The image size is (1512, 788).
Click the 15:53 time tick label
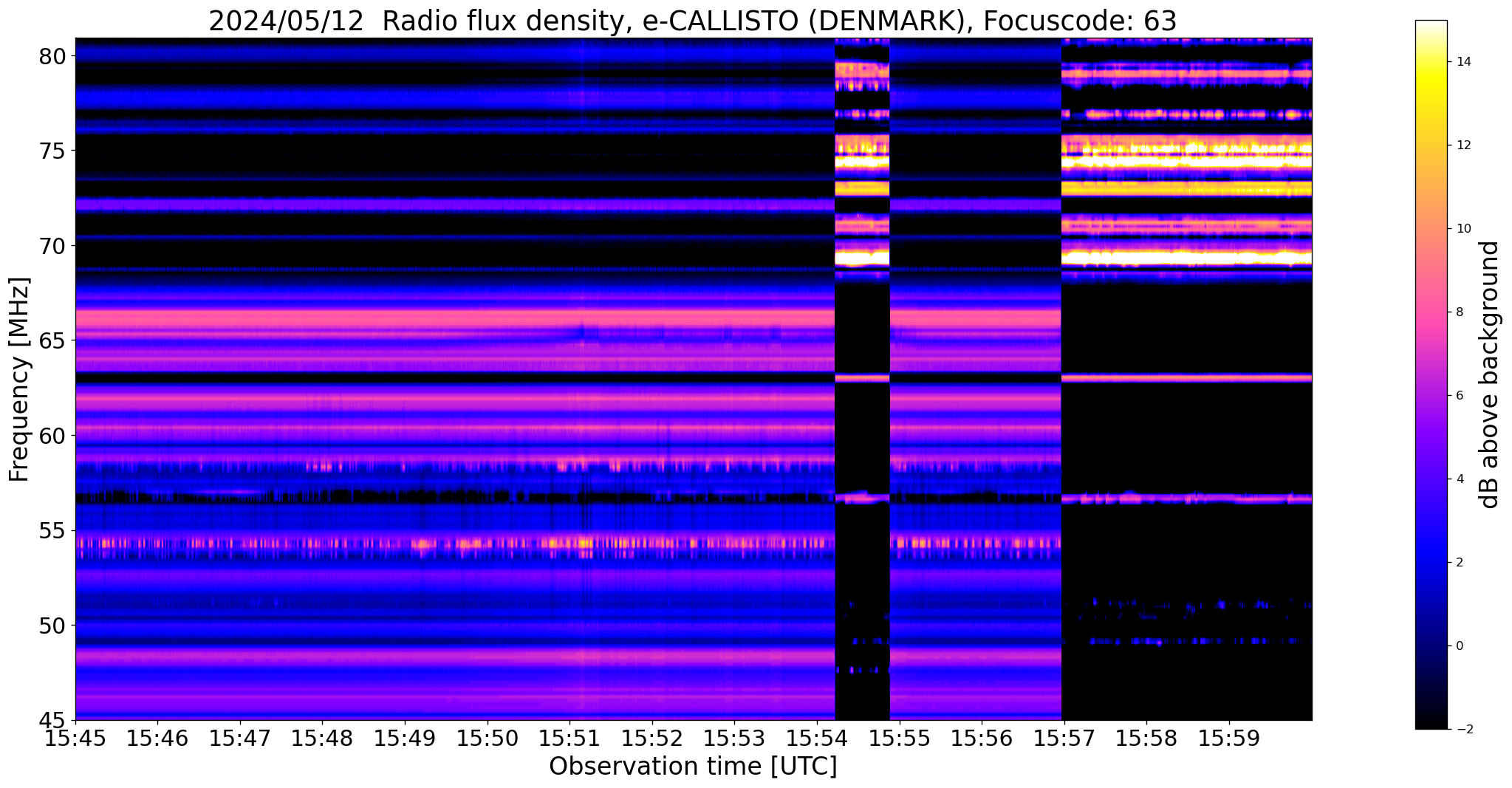pos(734,738)
